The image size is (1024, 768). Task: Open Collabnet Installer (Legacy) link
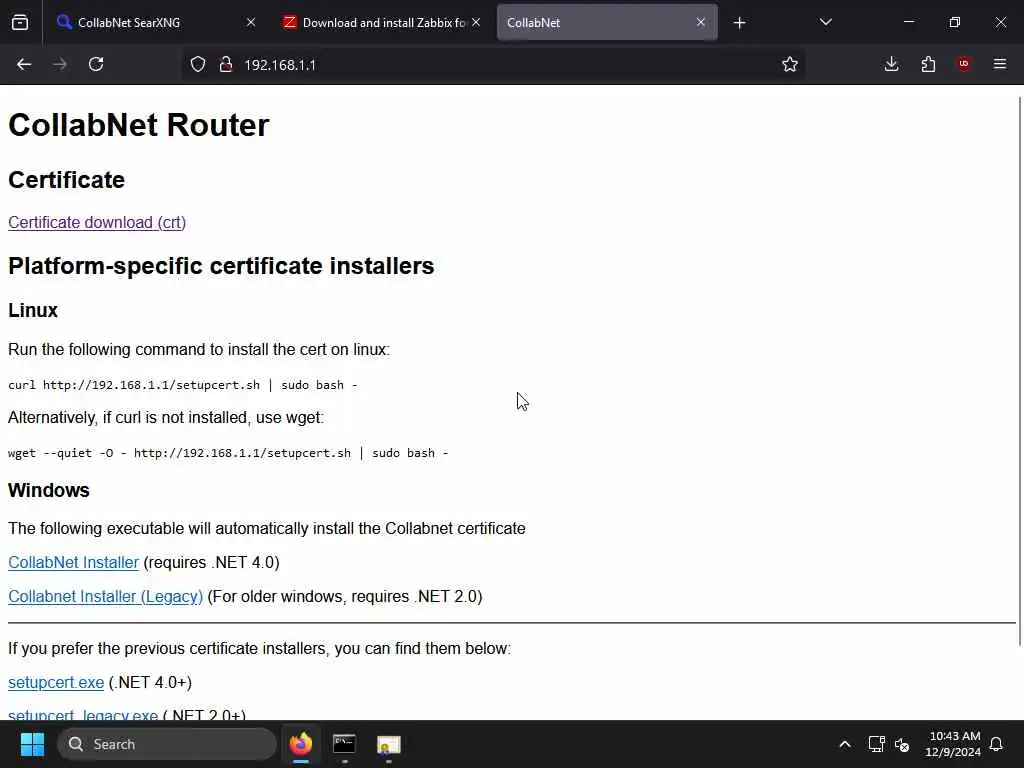tap(105, 596)
